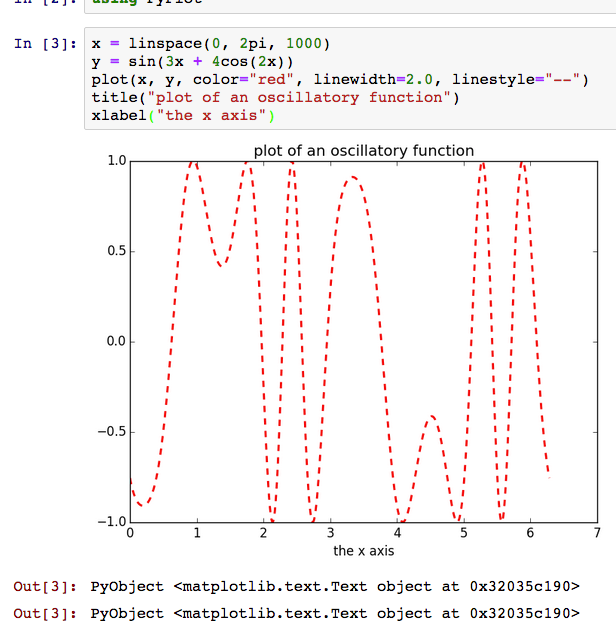The image size is (616, 628).
Task: Click the title("plot of an oscillatory function") line
Action: pos(275,98)
